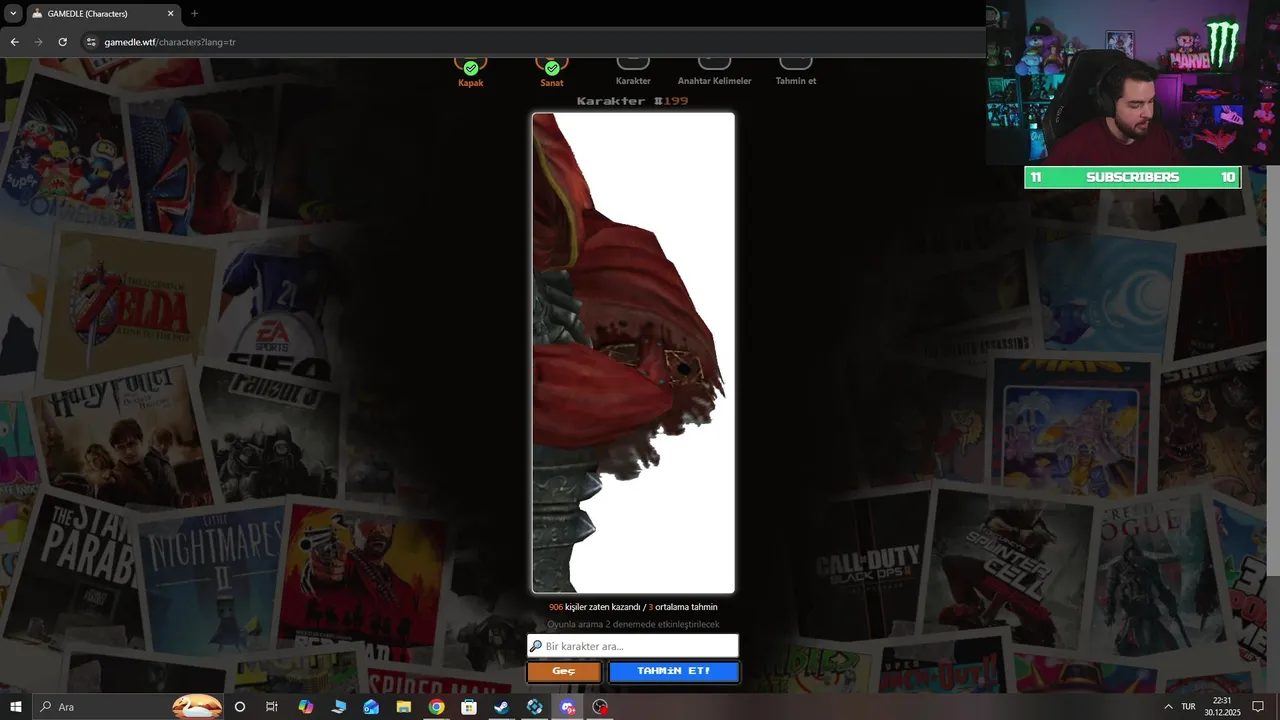The image size is (1280, 720).
Task: Close the GAMEDLE browser tab
Action: [170, 14]
